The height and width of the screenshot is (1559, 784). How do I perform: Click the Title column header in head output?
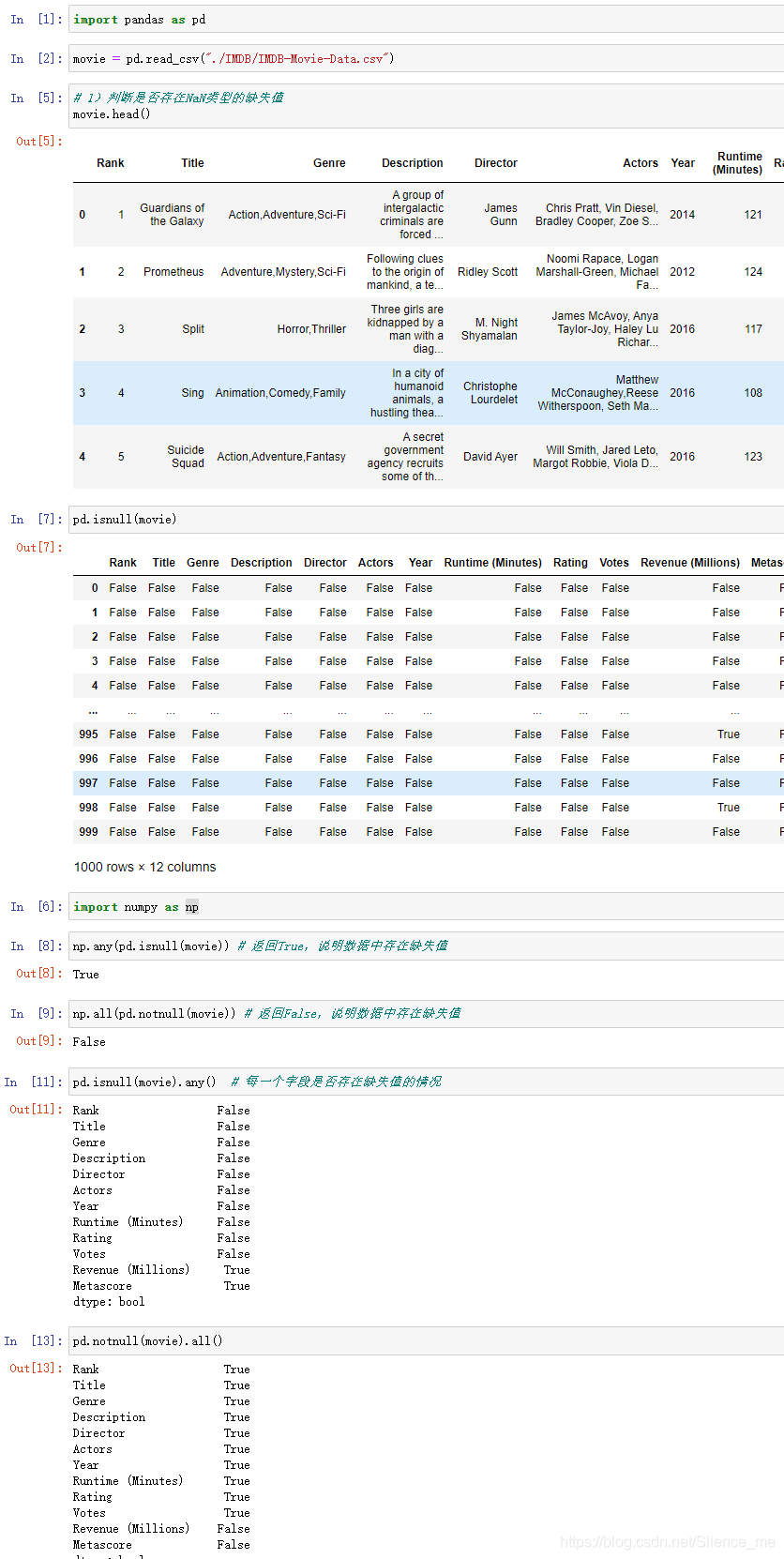pyautogui.click(x=192, y=163)
